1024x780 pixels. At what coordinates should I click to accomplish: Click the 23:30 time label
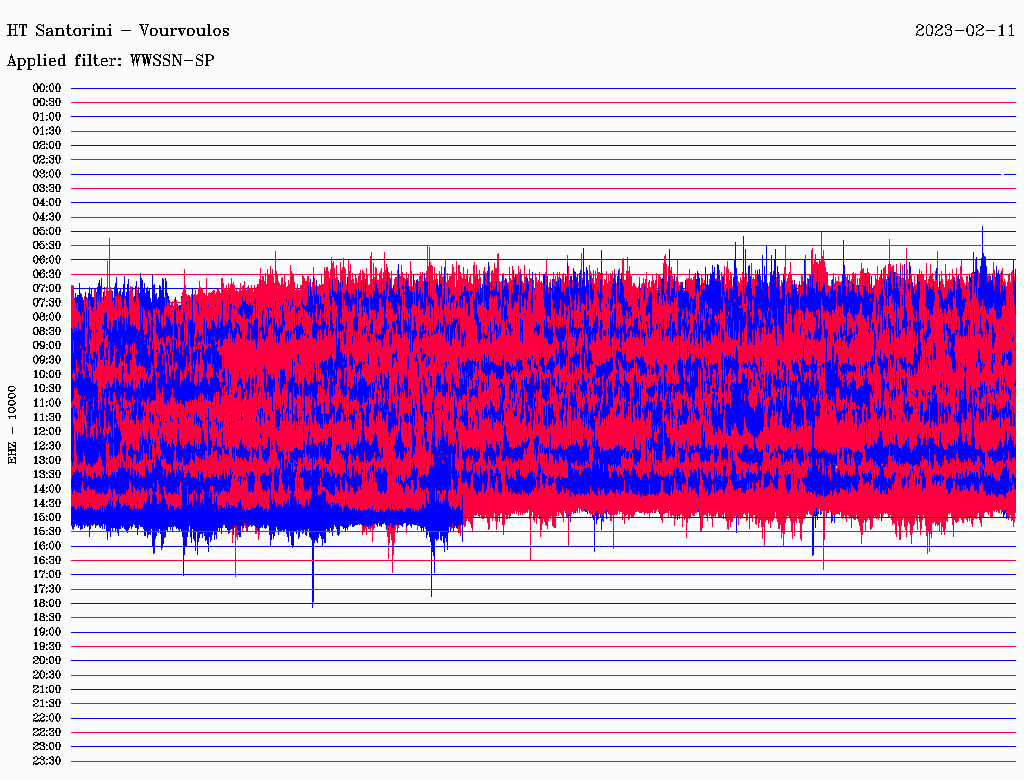click(47, 761)
